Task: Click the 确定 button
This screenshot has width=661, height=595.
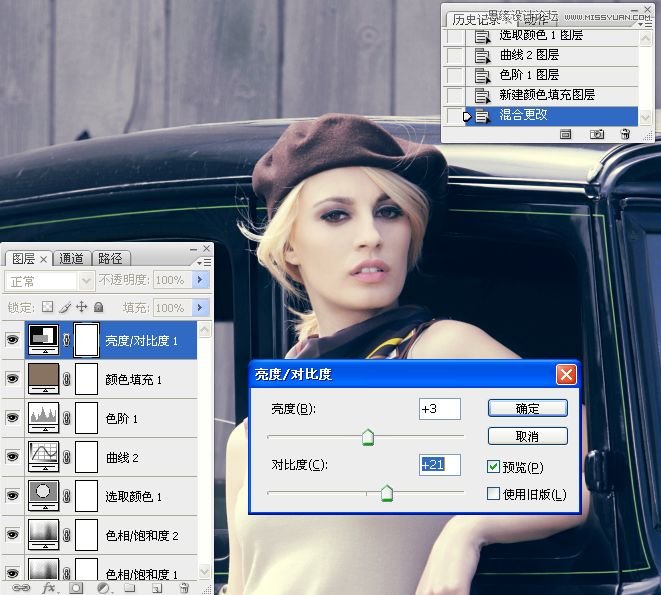Action: coord(527,408)
